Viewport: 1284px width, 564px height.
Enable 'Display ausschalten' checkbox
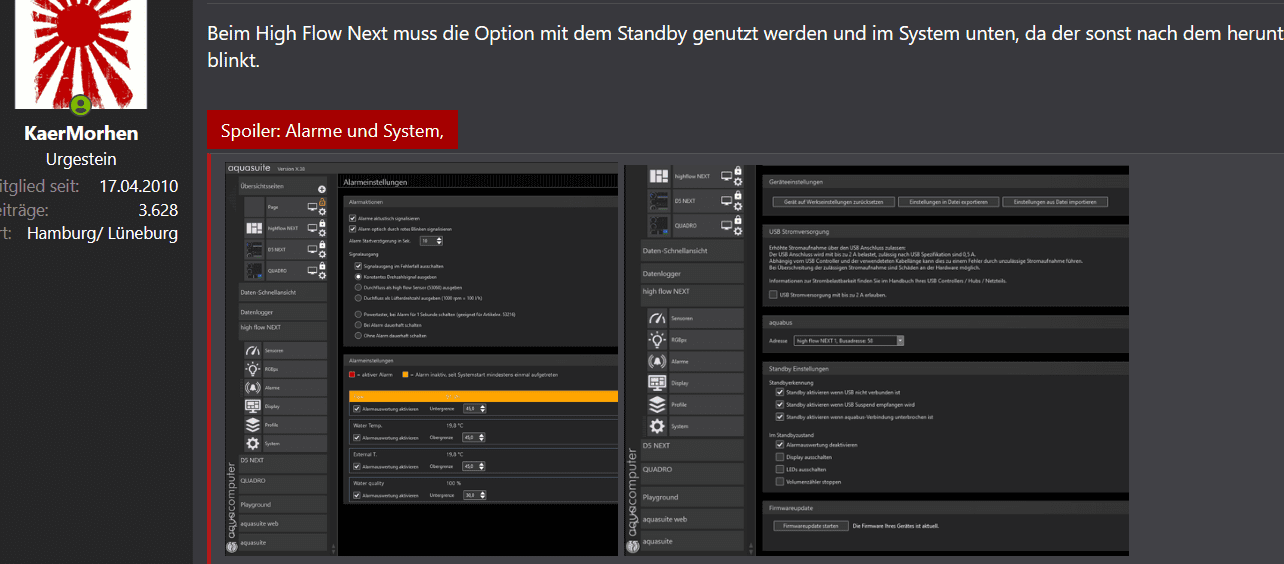[780, 457]
